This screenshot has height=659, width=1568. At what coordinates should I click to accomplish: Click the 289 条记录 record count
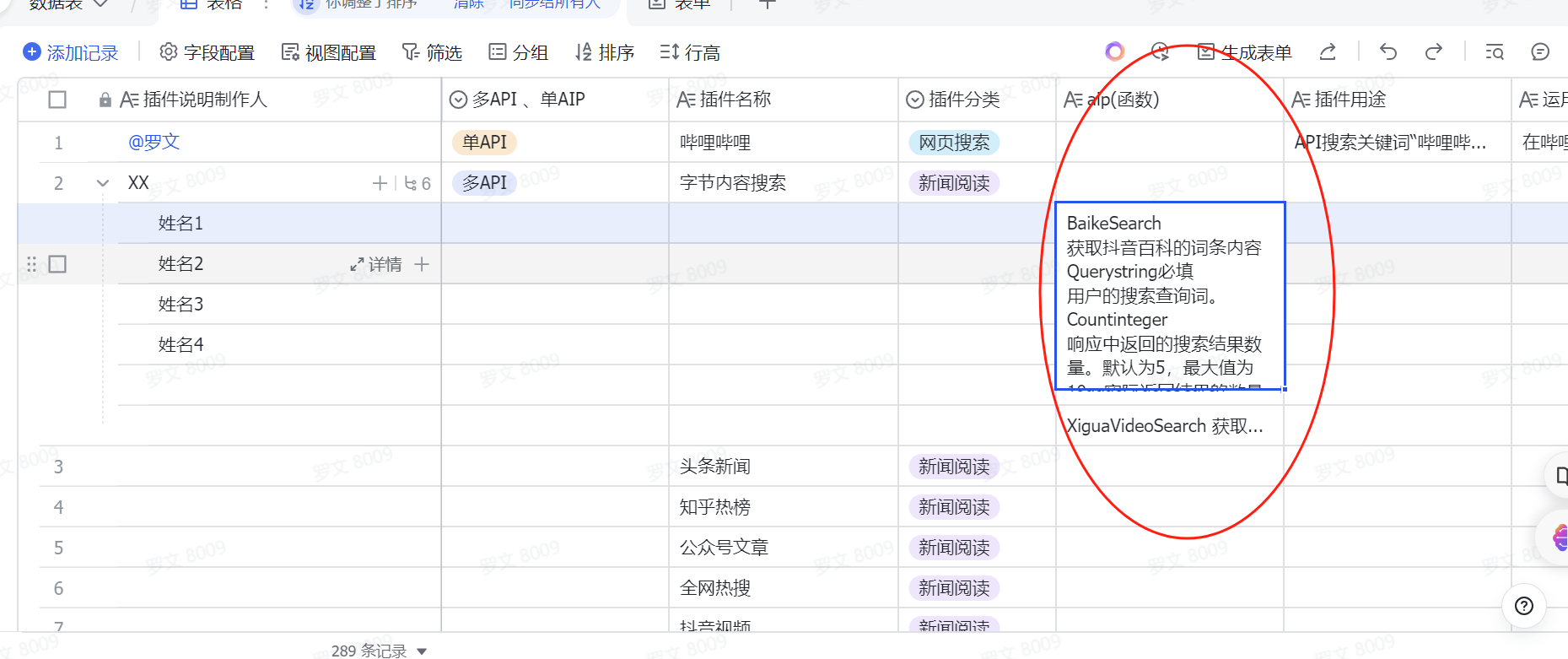(x=369, y=651)
